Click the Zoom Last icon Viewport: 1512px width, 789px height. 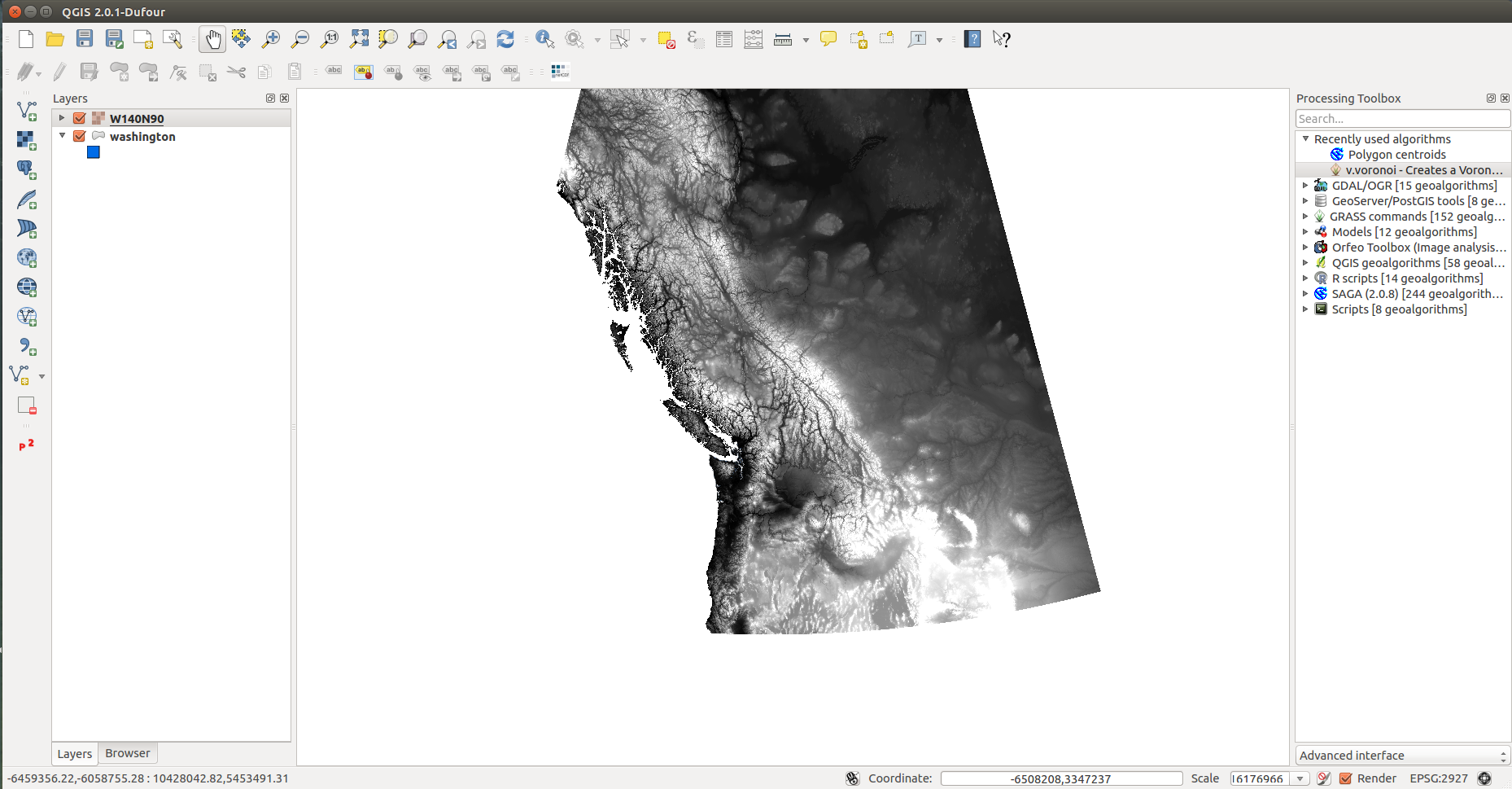(x=447, y=39)
